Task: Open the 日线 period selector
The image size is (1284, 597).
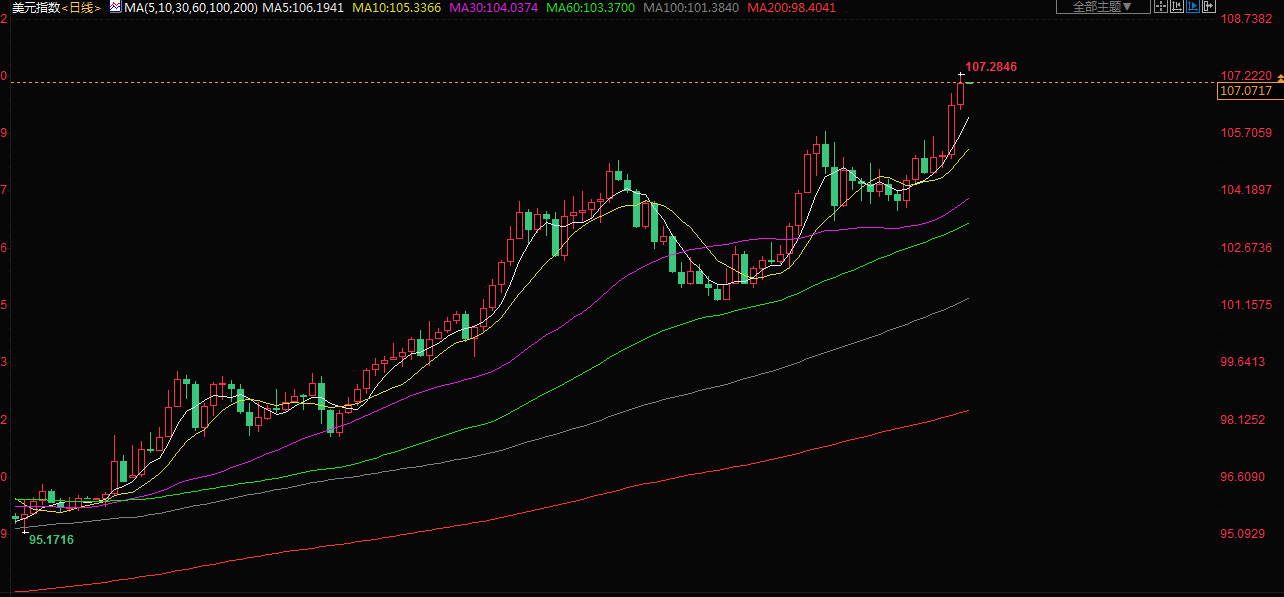Action: (x=82, y=7)
